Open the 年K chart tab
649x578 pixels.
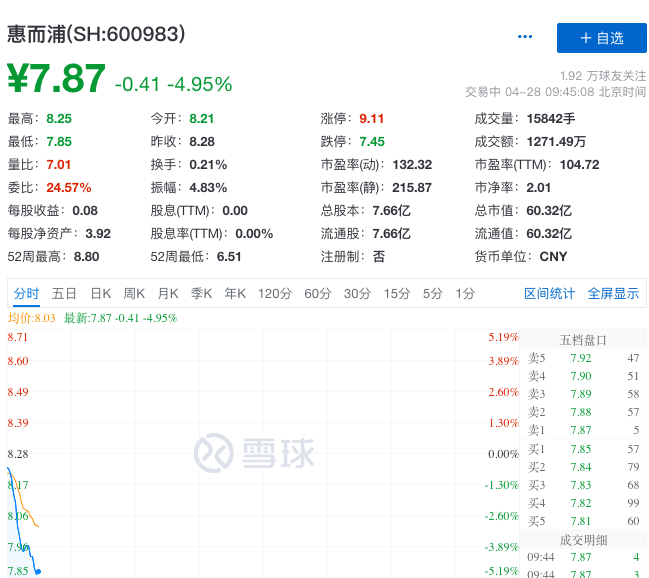235,294
